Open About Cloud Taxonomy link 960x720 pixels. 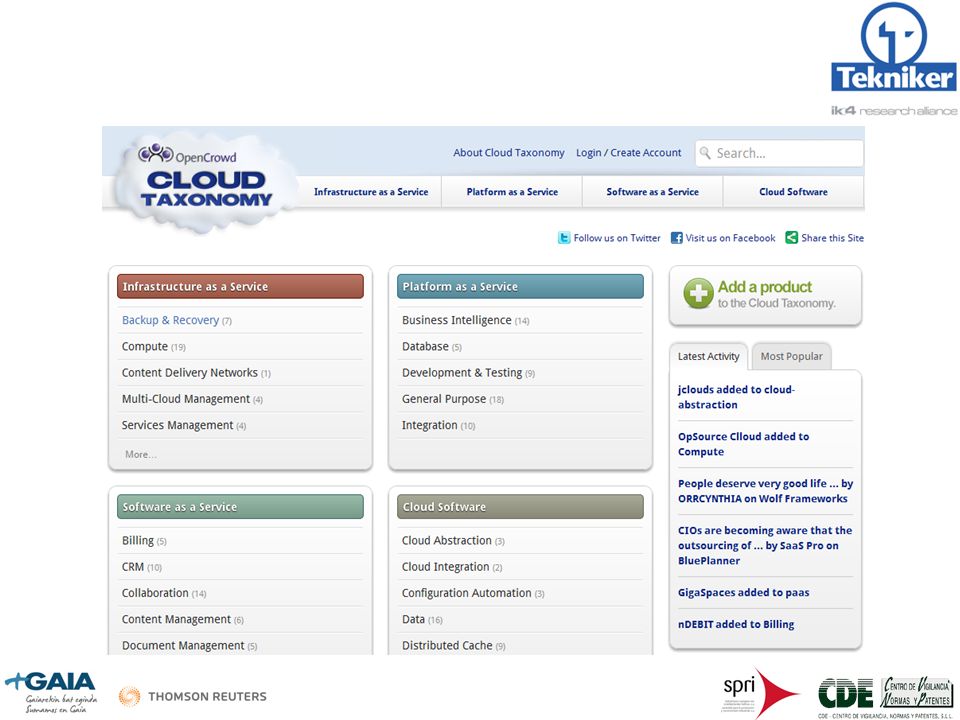509,152
